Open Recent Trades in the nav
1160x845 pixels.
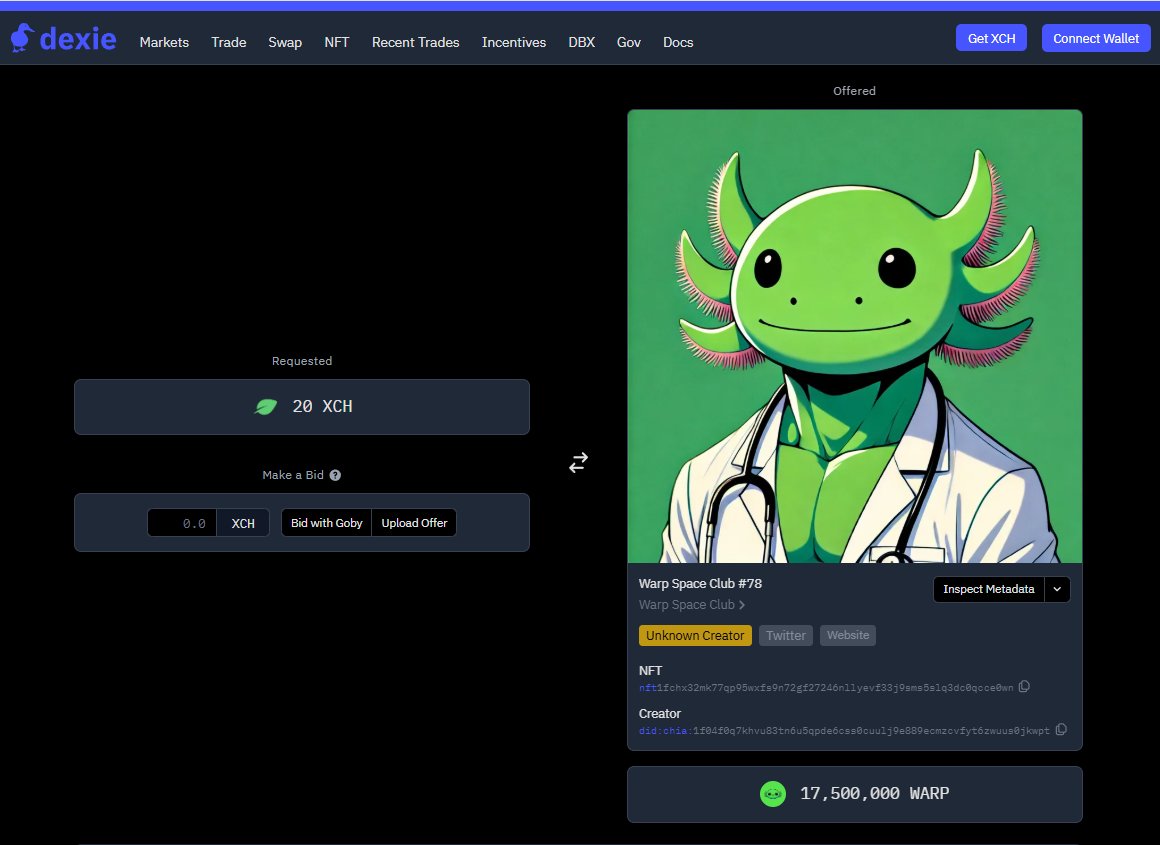point(416,42)
